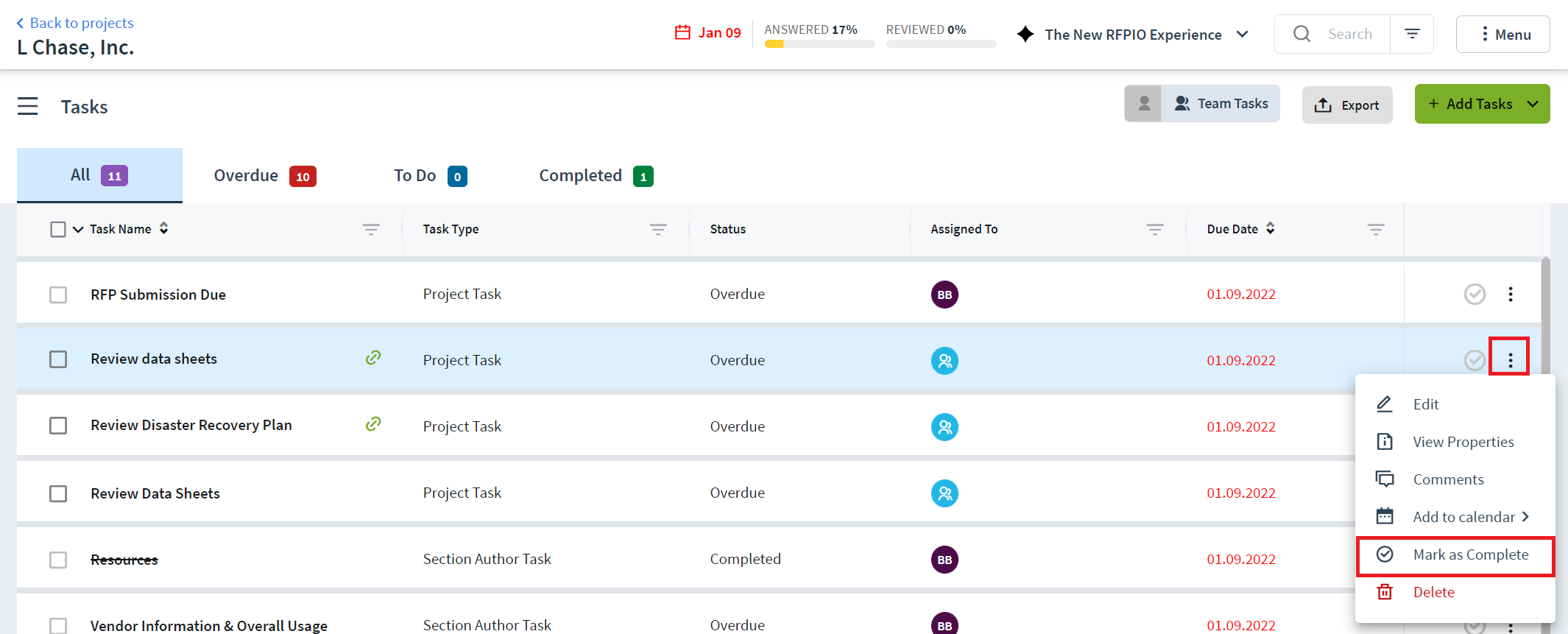
Task: Click the Team Tasks button
Action: click(x=1221, y=104)
